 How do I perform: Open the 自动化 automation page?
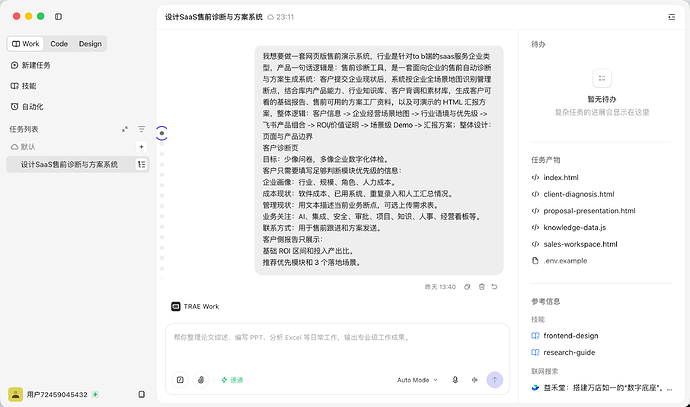coord(27,106)
